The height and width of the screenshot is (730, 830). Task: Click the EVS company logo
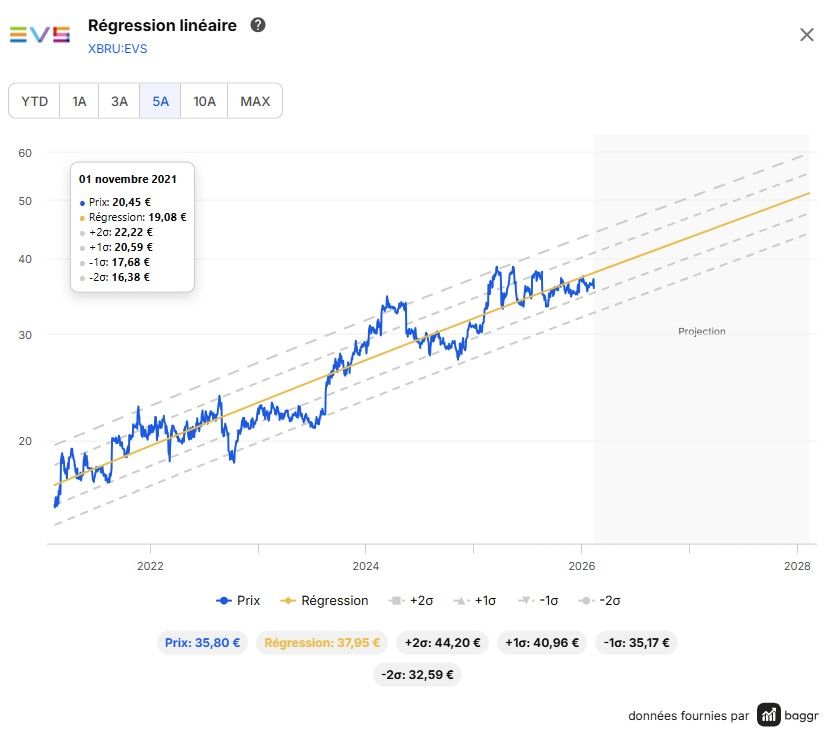coord(40,34)
